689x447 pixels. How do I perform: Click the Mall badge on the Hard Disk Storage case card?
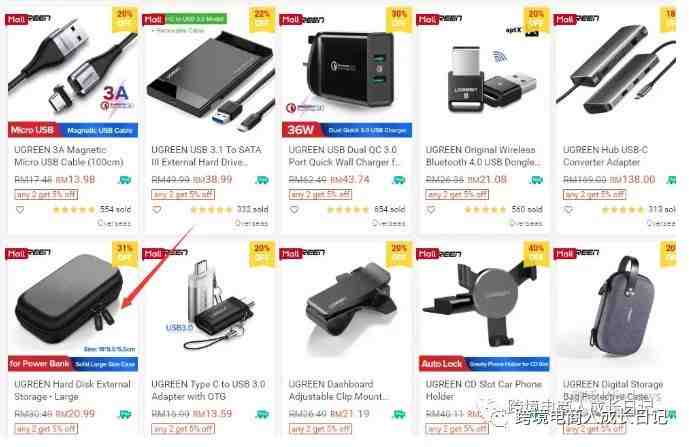coord(16,254)
